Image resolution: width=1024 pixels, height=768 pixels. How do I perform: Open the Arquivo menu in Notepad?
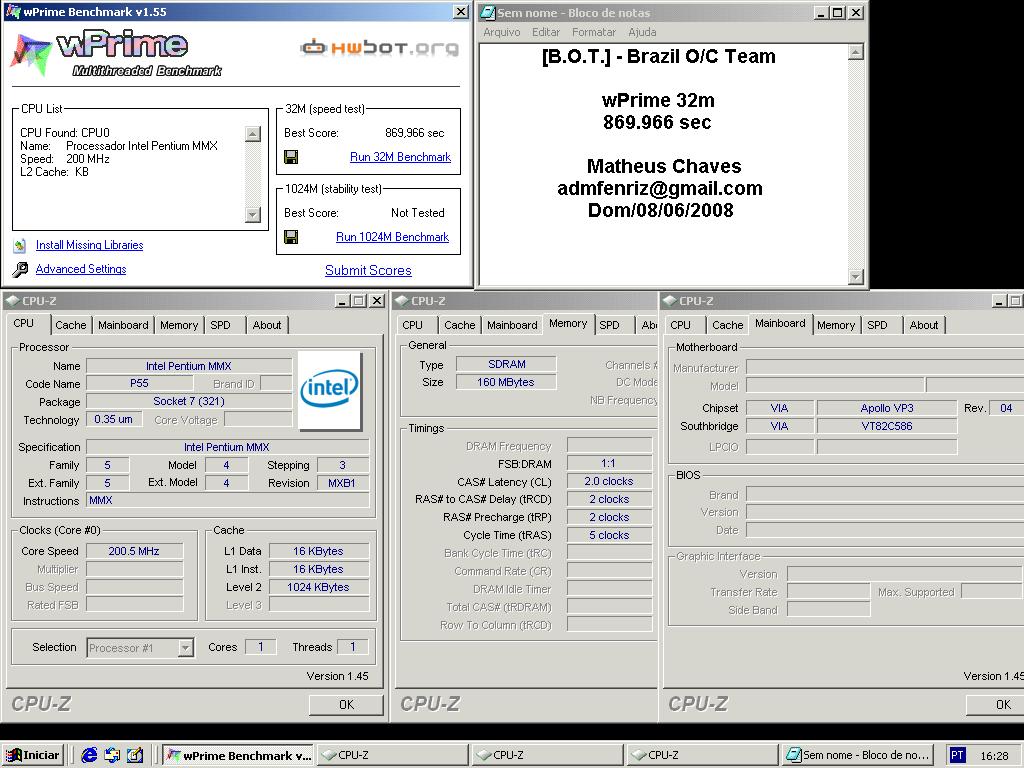pyautogui.click(x=502, y=32)
